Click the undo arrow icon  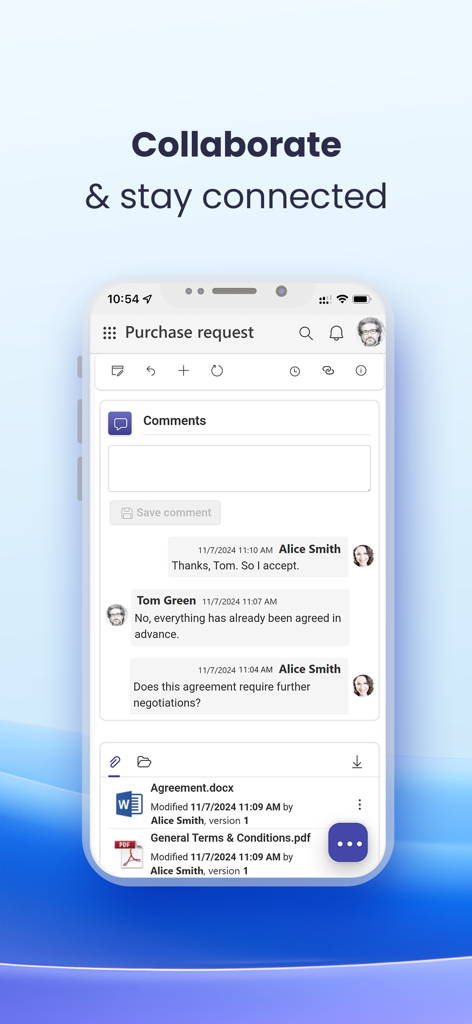[x=151, y=371]
